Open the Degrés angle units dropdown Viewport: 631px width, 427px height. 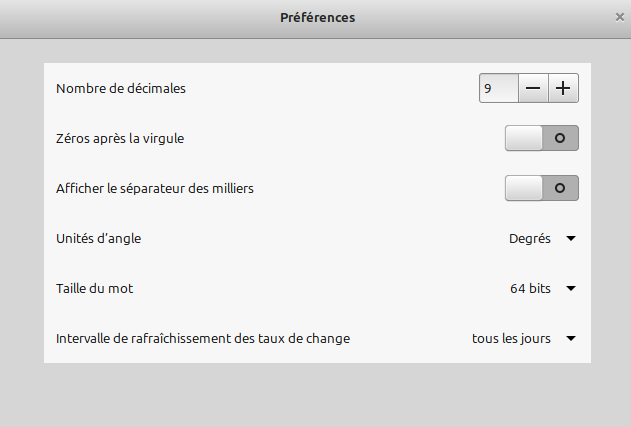(542, 239)
